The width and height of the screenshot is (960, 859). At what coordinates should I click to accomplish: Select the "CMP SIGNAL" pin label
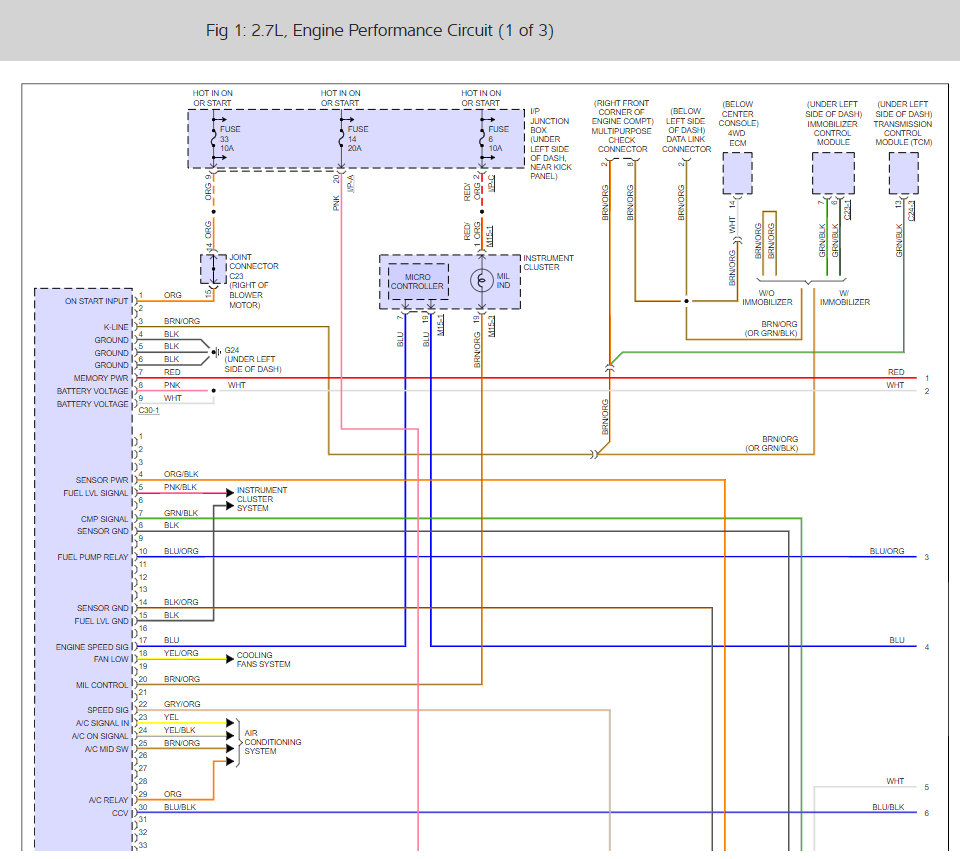104,519
